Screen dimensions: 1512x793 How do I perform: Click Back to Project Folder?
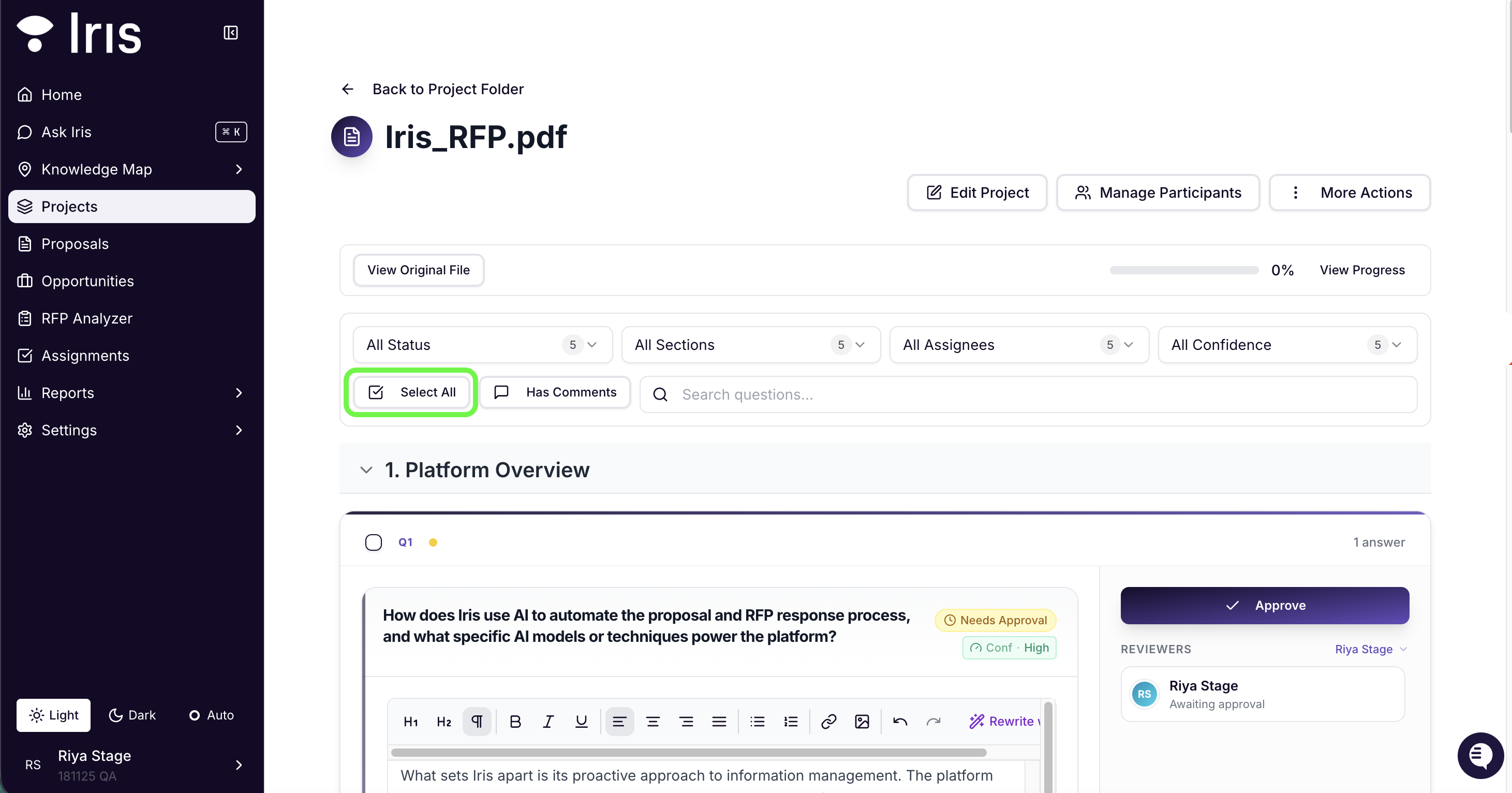(448, 89)
